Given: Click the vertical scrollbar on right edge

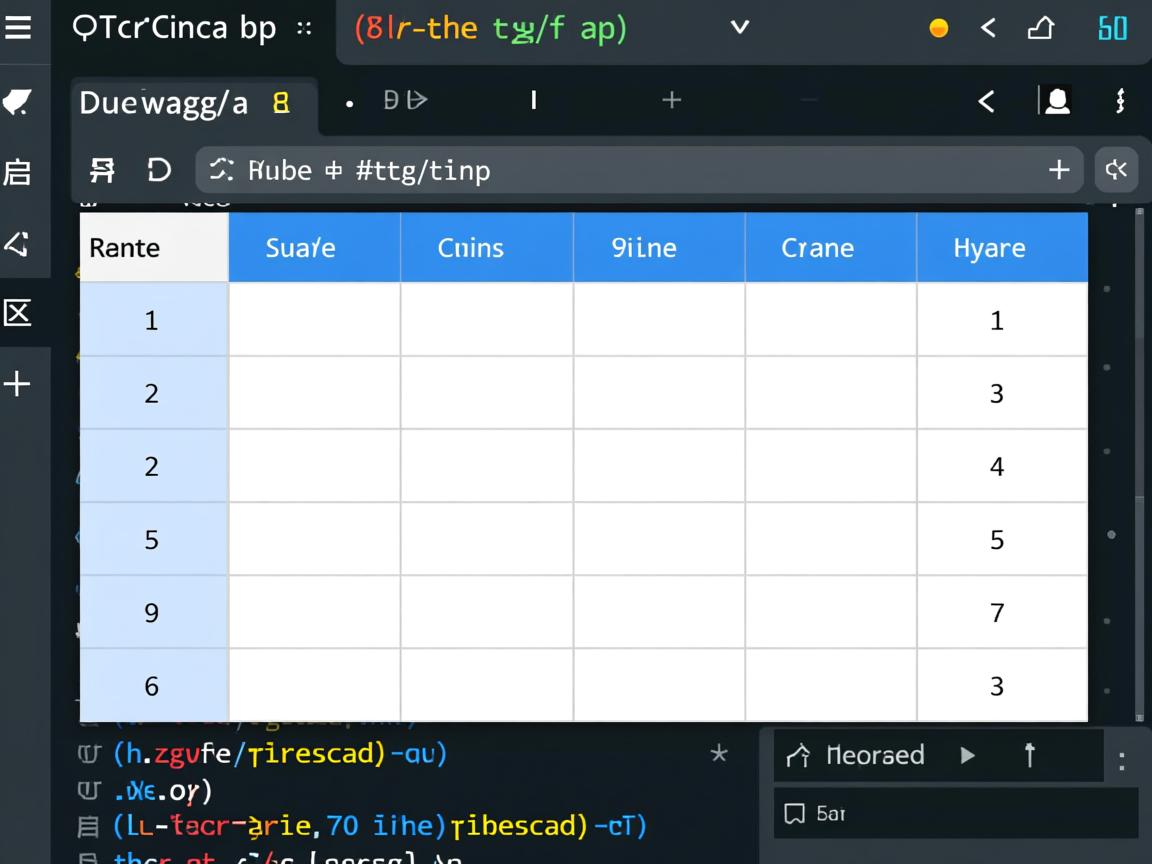Looking at the screenshot, I should click(x=1139, y=460).
